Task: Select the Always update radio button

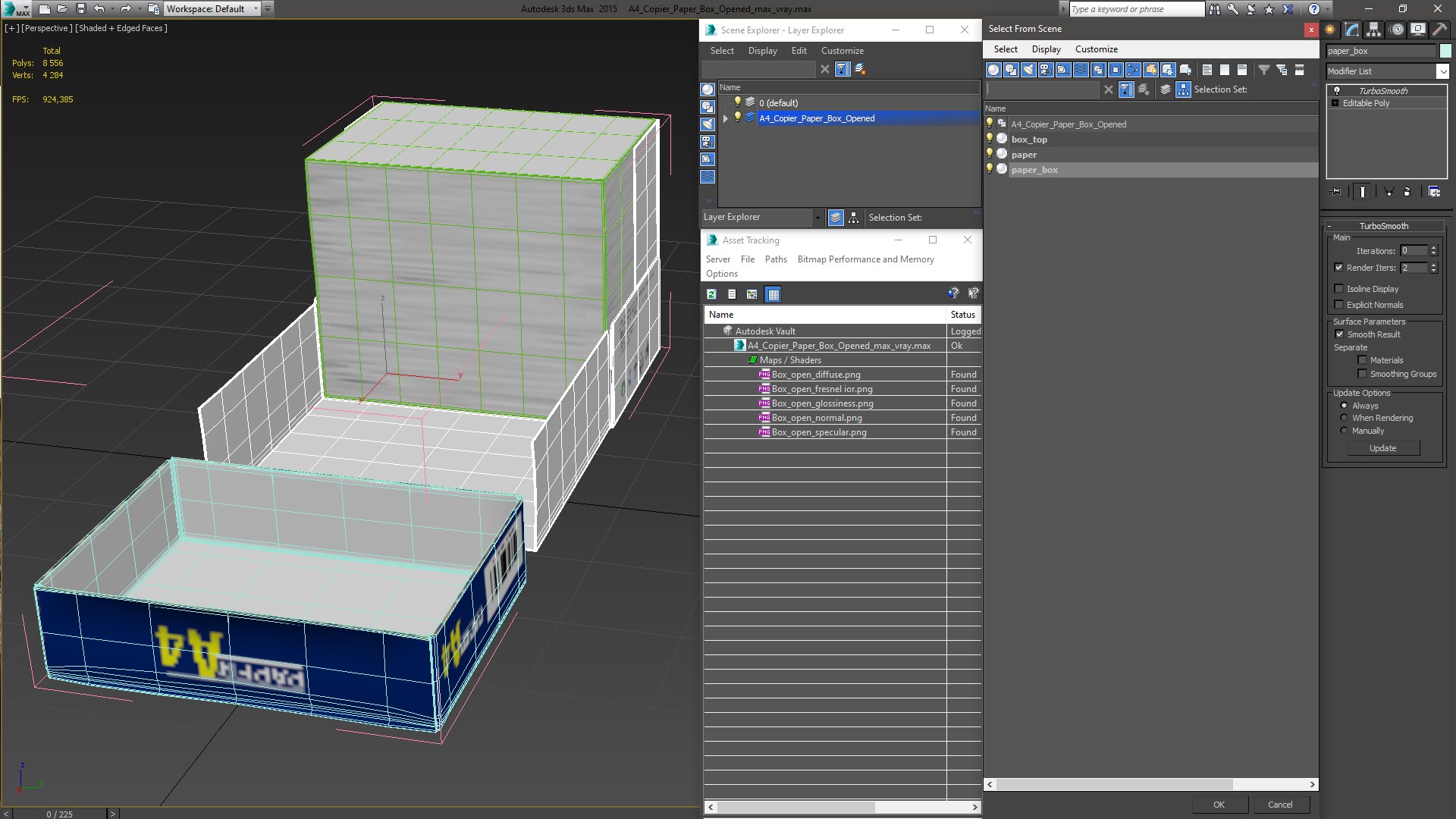Action: tap(1344, 406)
